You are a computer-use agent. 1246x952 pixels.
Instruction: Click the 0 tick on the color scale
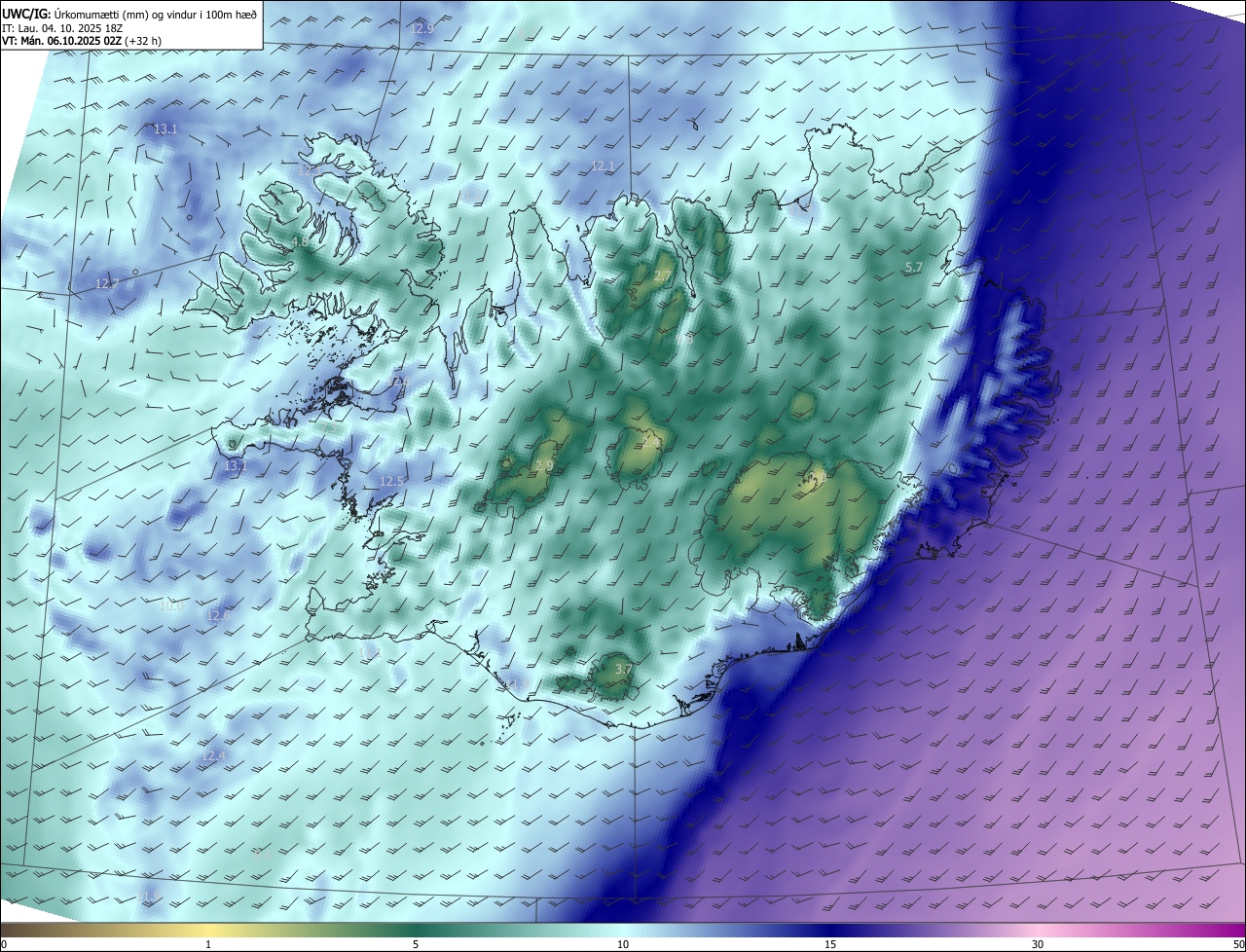tap(3, 945)
